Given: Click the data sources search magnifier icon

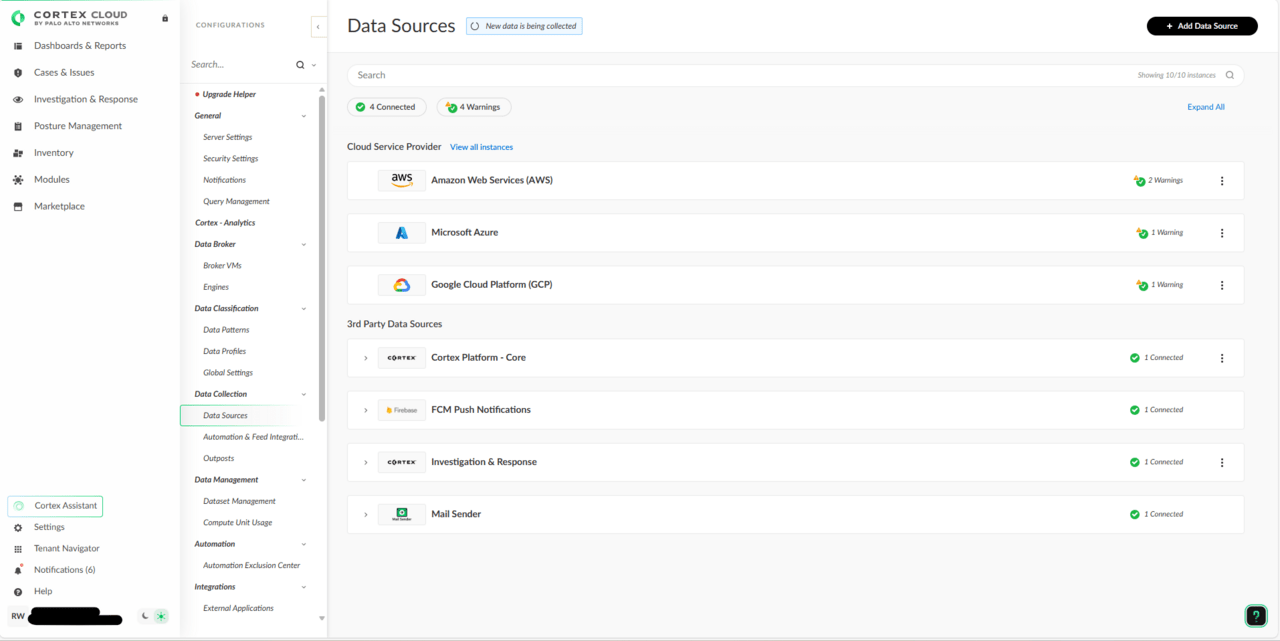Looking at the screenshot, I should [x=1230, y=75].
